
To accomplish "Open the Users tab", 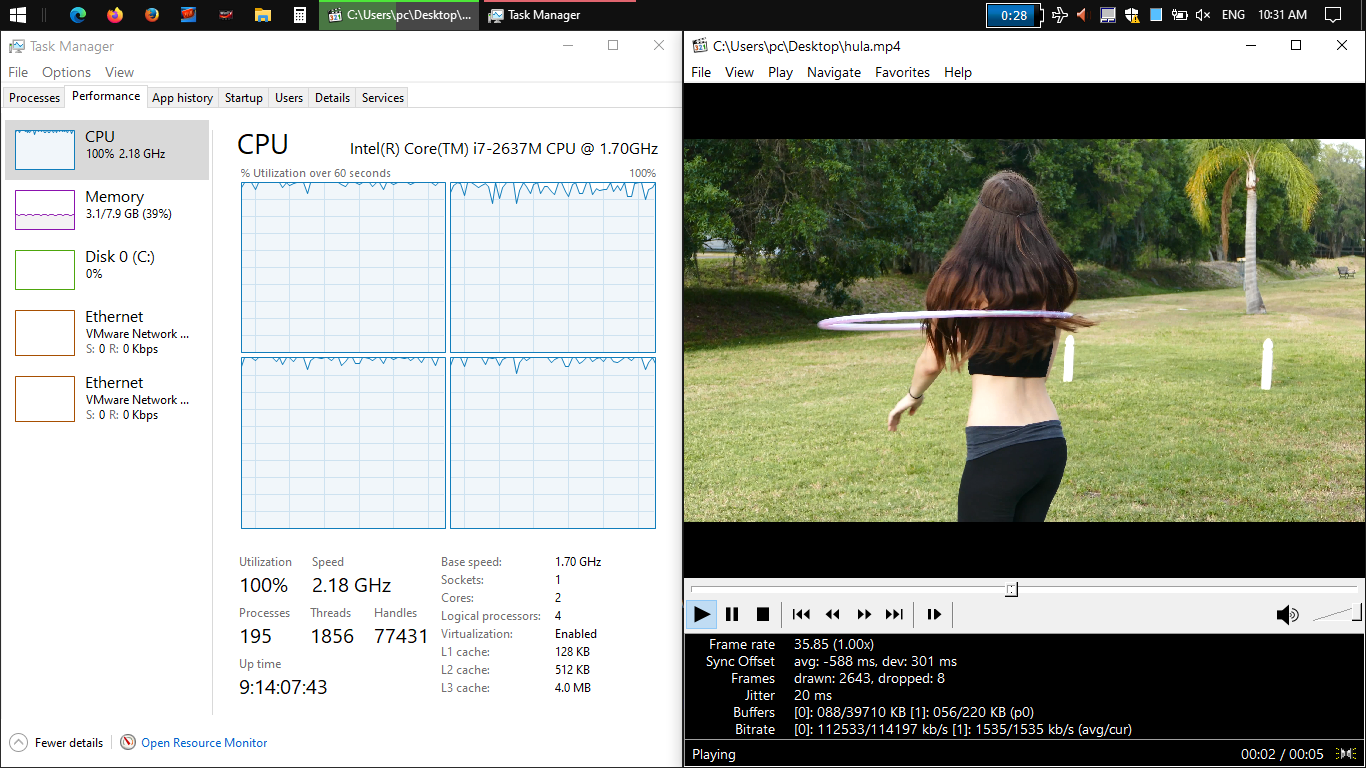I will point(289,98).
